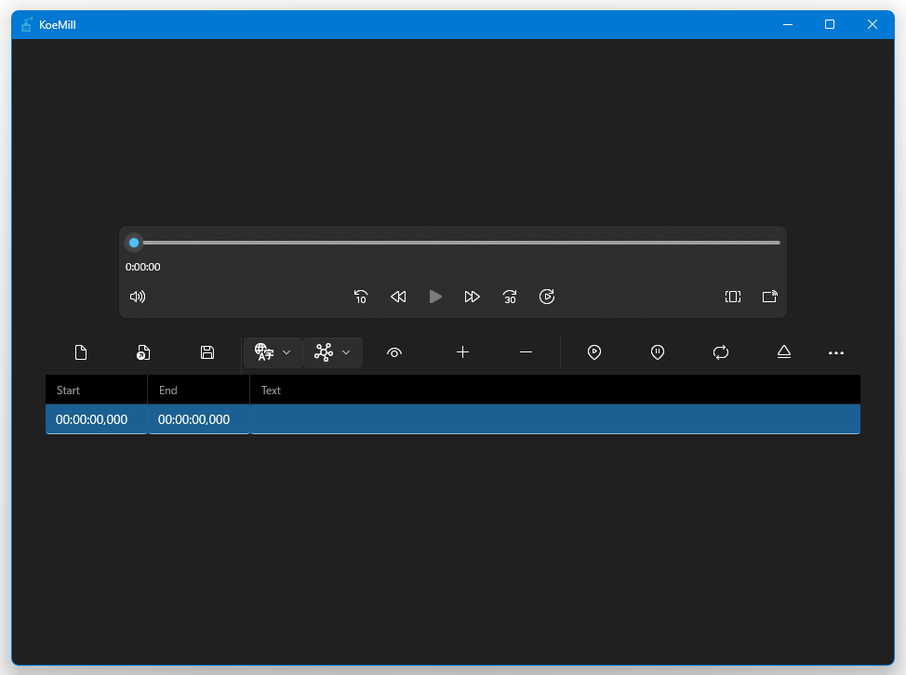Open the more options ellipsis menu
Screen dimensions: 906x675
tap(836, 352)
